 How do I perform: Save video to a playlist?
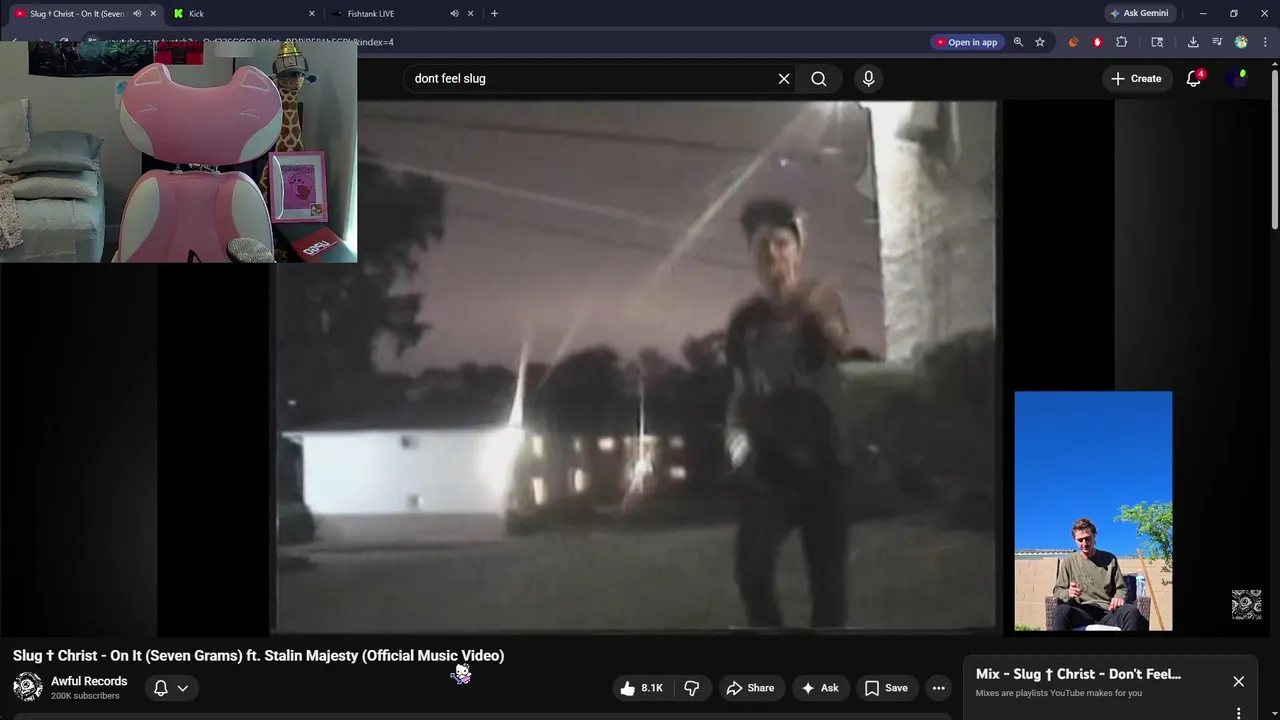point(886,688)
